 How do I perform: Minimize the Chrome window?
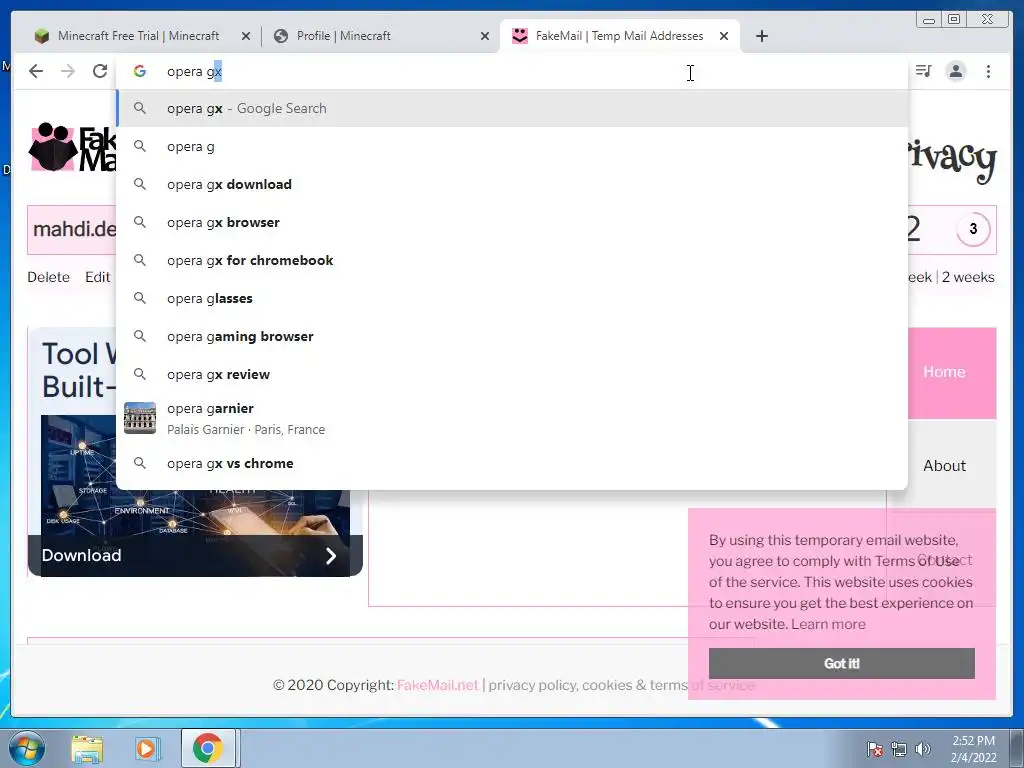click(x=929, y=20)
